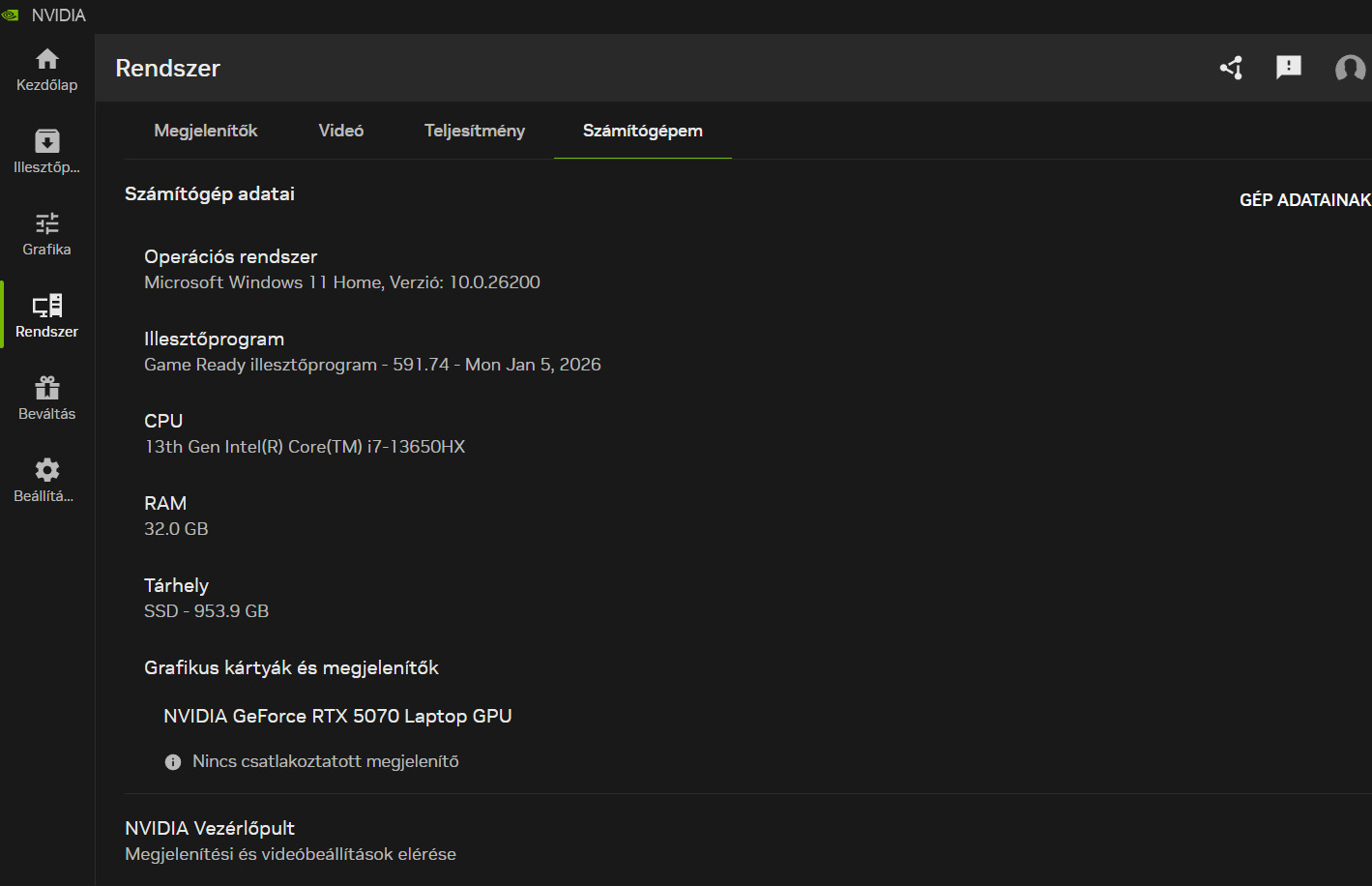Click the share icon in header
The image size is (1372, 886).
(1231, 68)
